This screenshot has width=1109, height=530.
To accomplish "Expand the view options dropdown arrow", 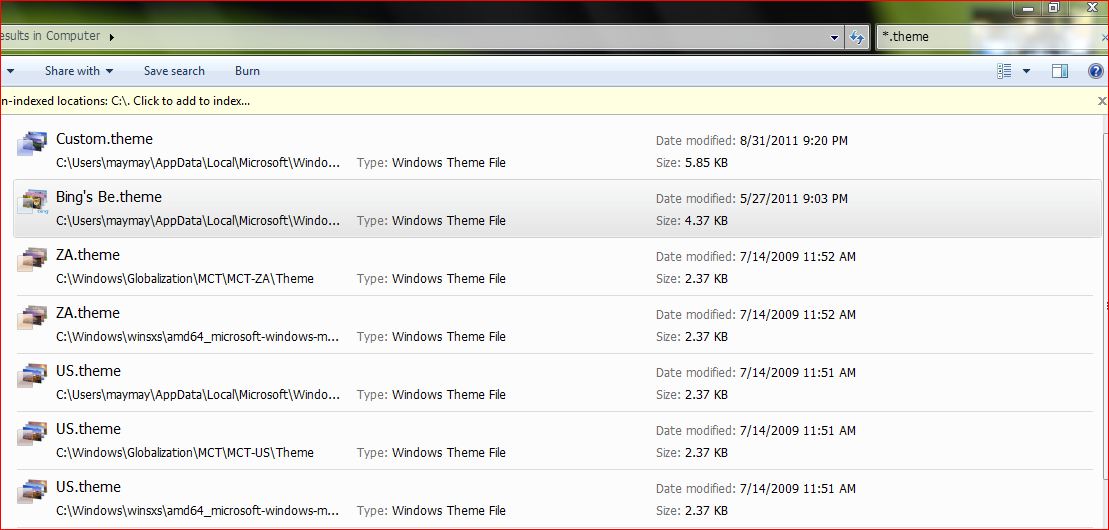I will (x=1026, y=71).
